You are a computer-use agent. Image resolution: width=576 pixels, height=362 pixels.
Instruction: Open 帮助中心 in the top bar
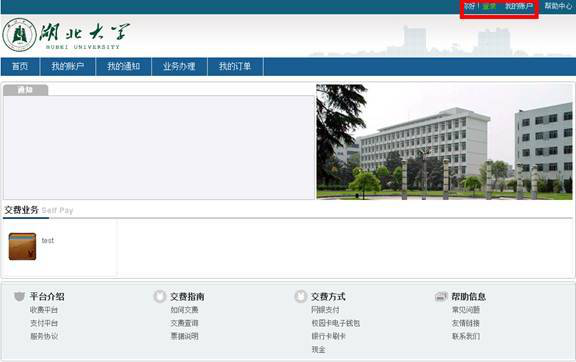[558, 6]
